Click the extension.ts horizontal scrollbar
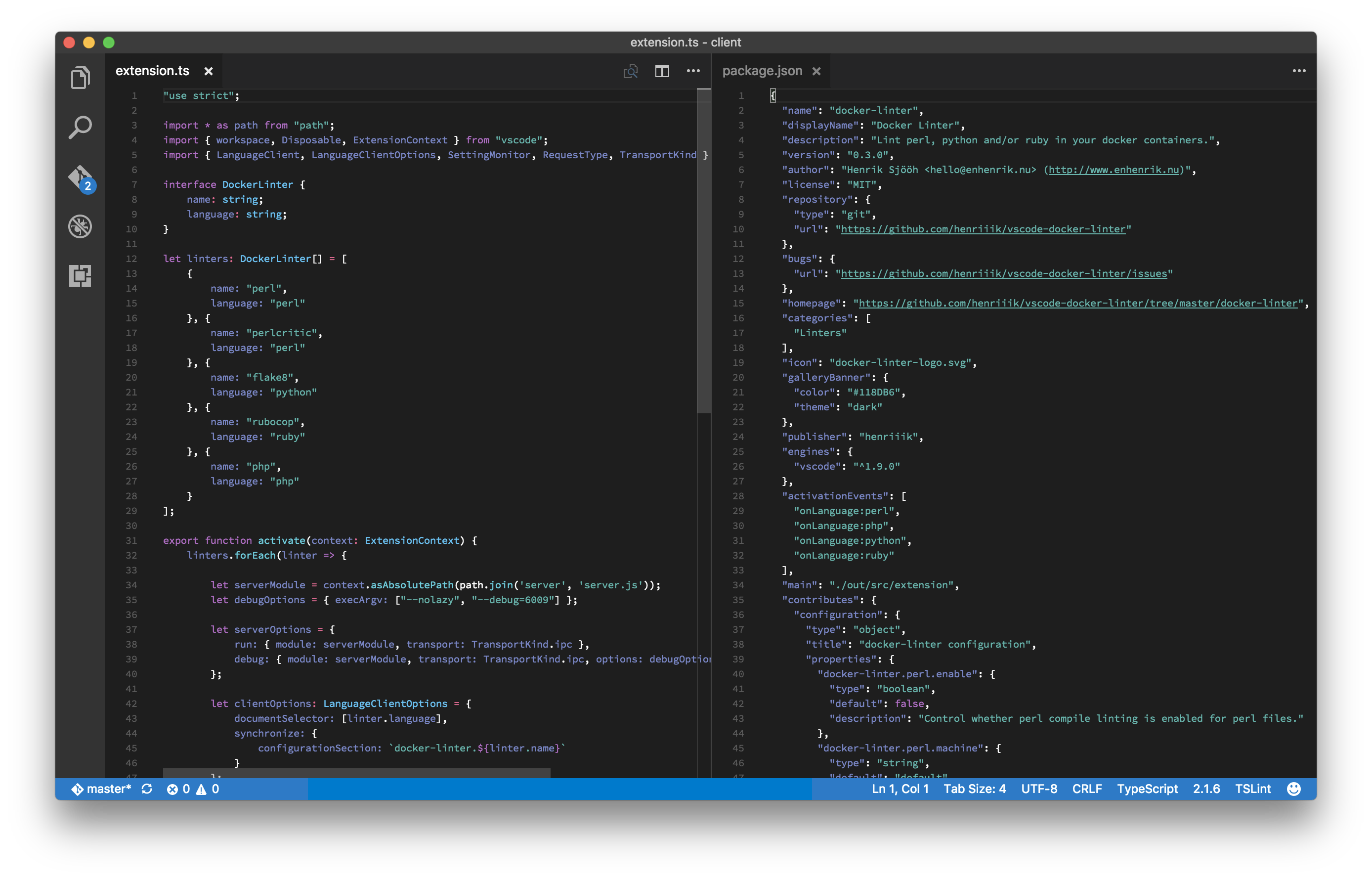 tap(356, 773)
